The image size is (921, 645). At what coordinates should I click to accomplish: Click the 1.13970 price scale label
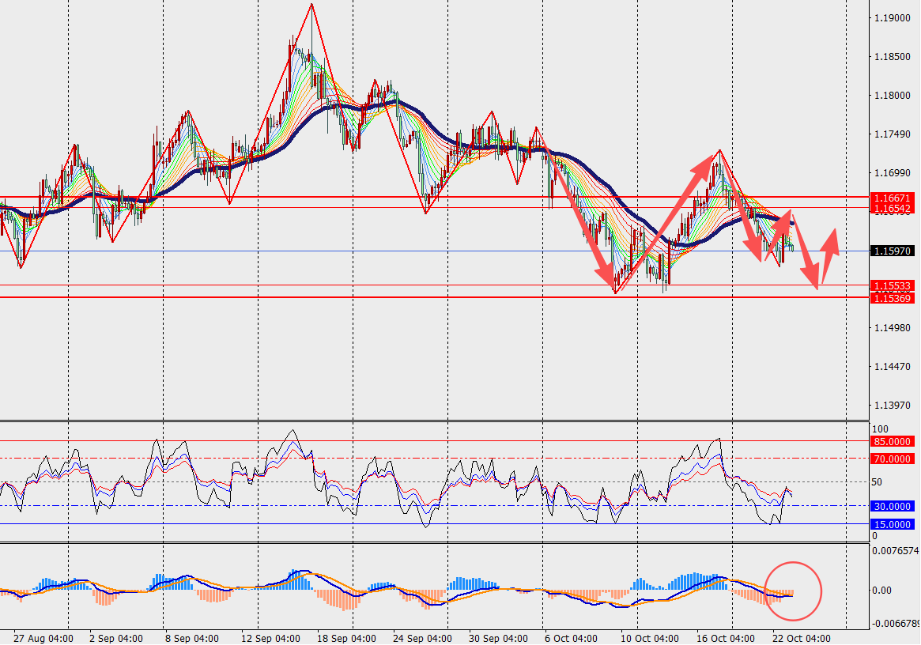pyautogui.click(x=891, y=405)
